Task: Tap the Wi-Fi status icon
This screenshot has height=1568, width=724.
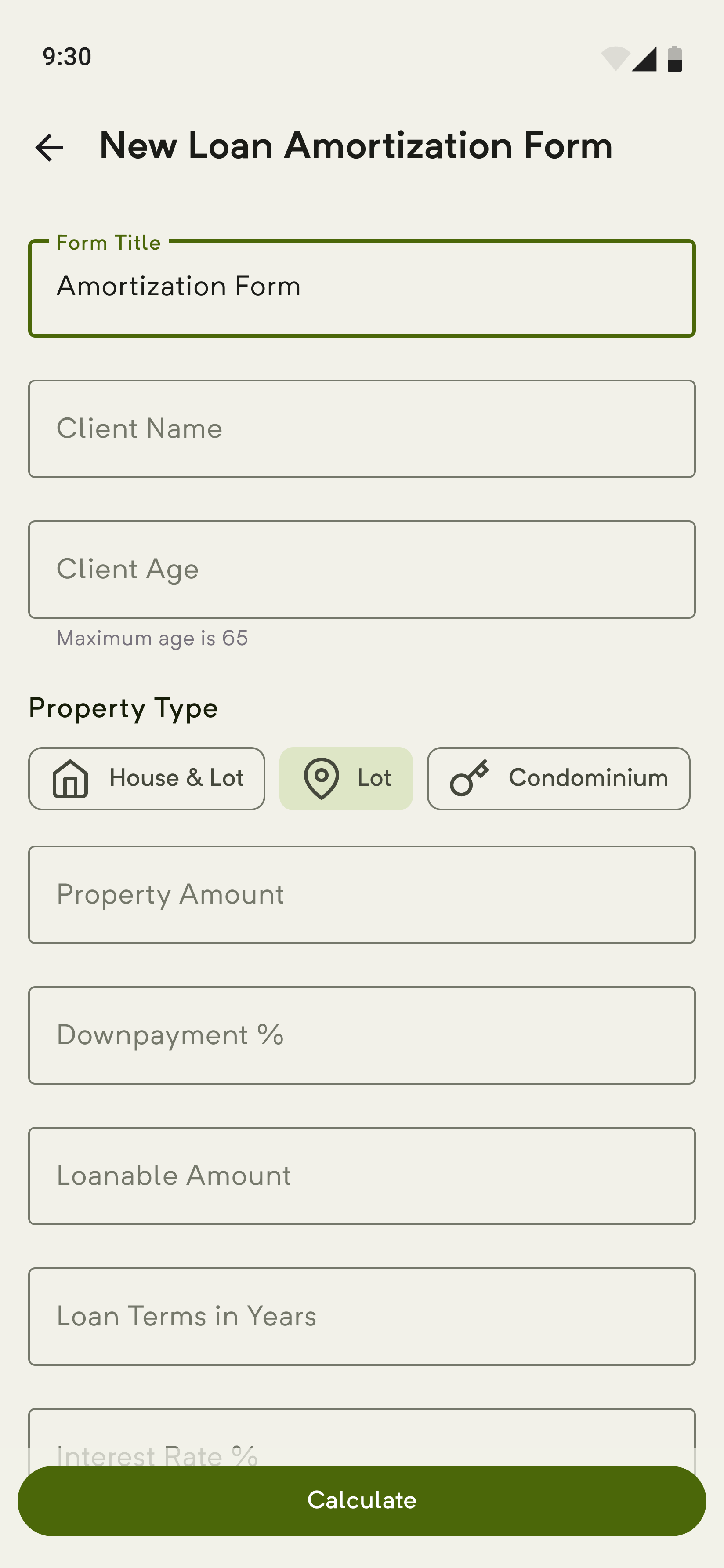Action: pyautogui.click(x=615, y=59)
